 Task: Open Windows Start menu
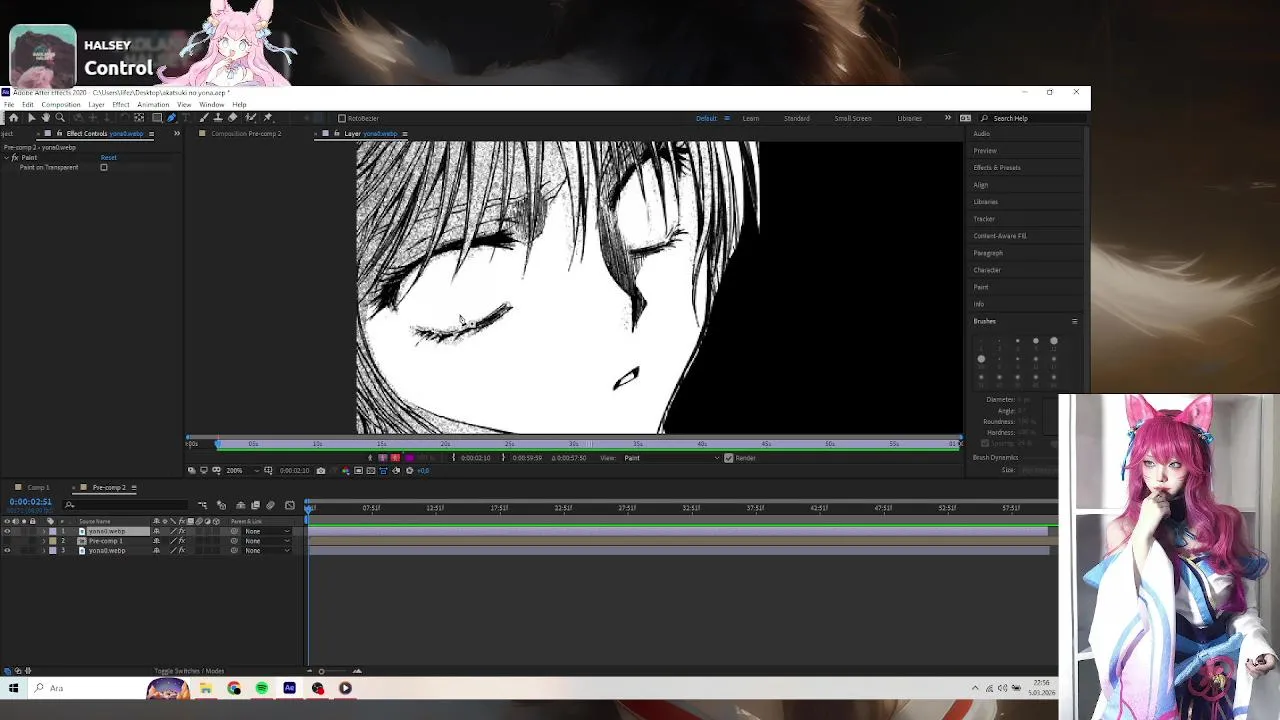pyautogui.click(x=13, y=688)
